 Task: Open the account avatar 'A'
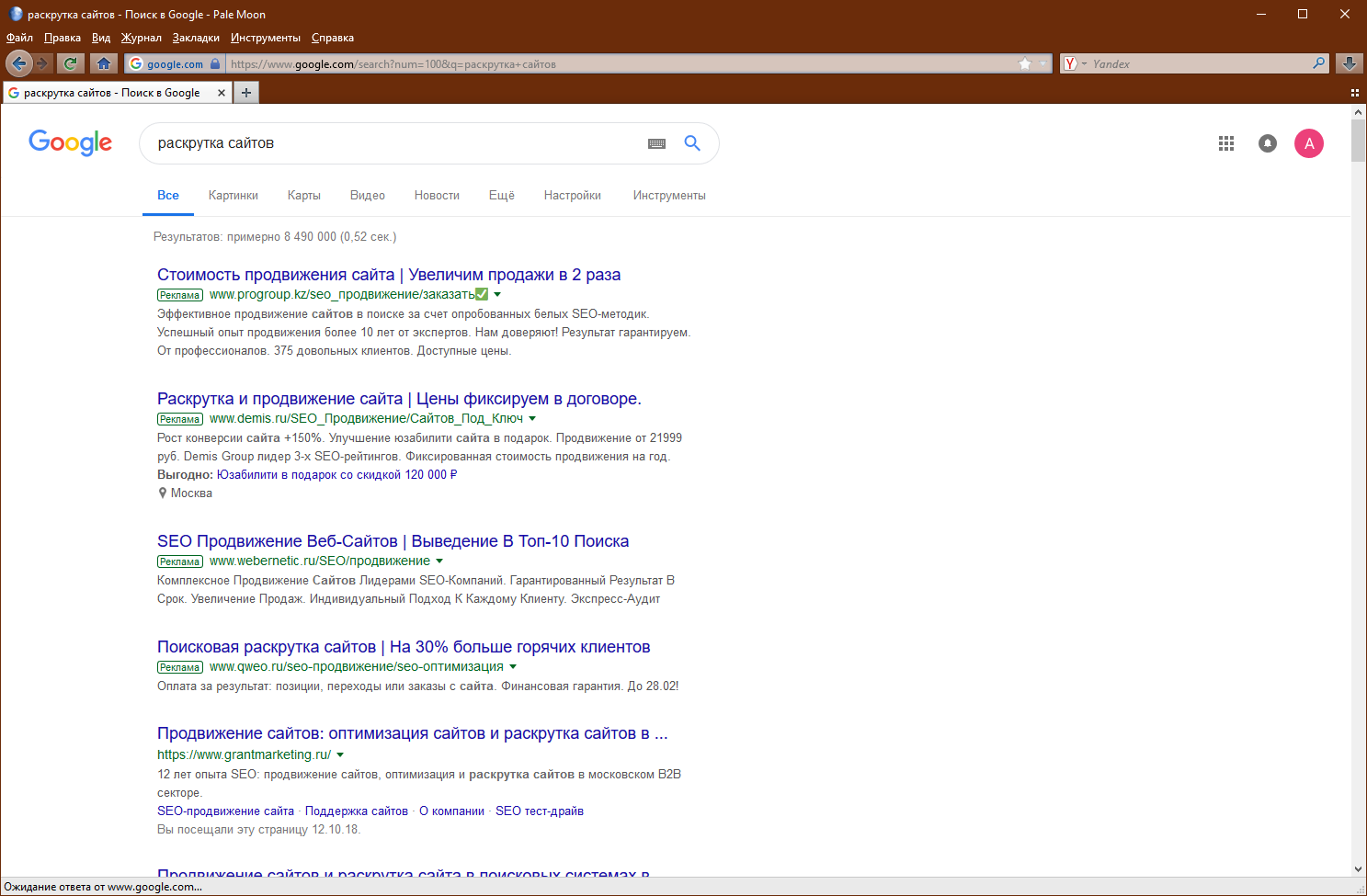tap(1309, 143)
